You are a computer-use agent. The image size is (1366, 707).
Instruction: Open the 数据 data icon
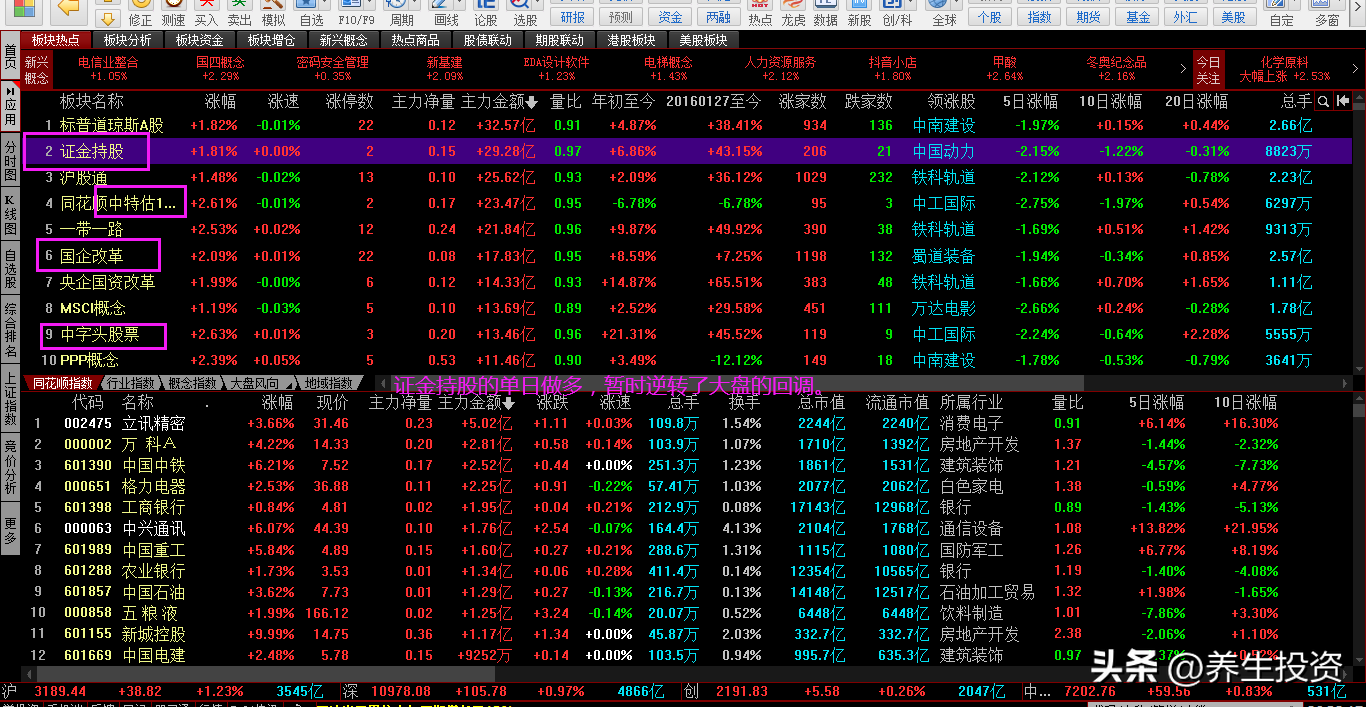click(x=826, y=13)
